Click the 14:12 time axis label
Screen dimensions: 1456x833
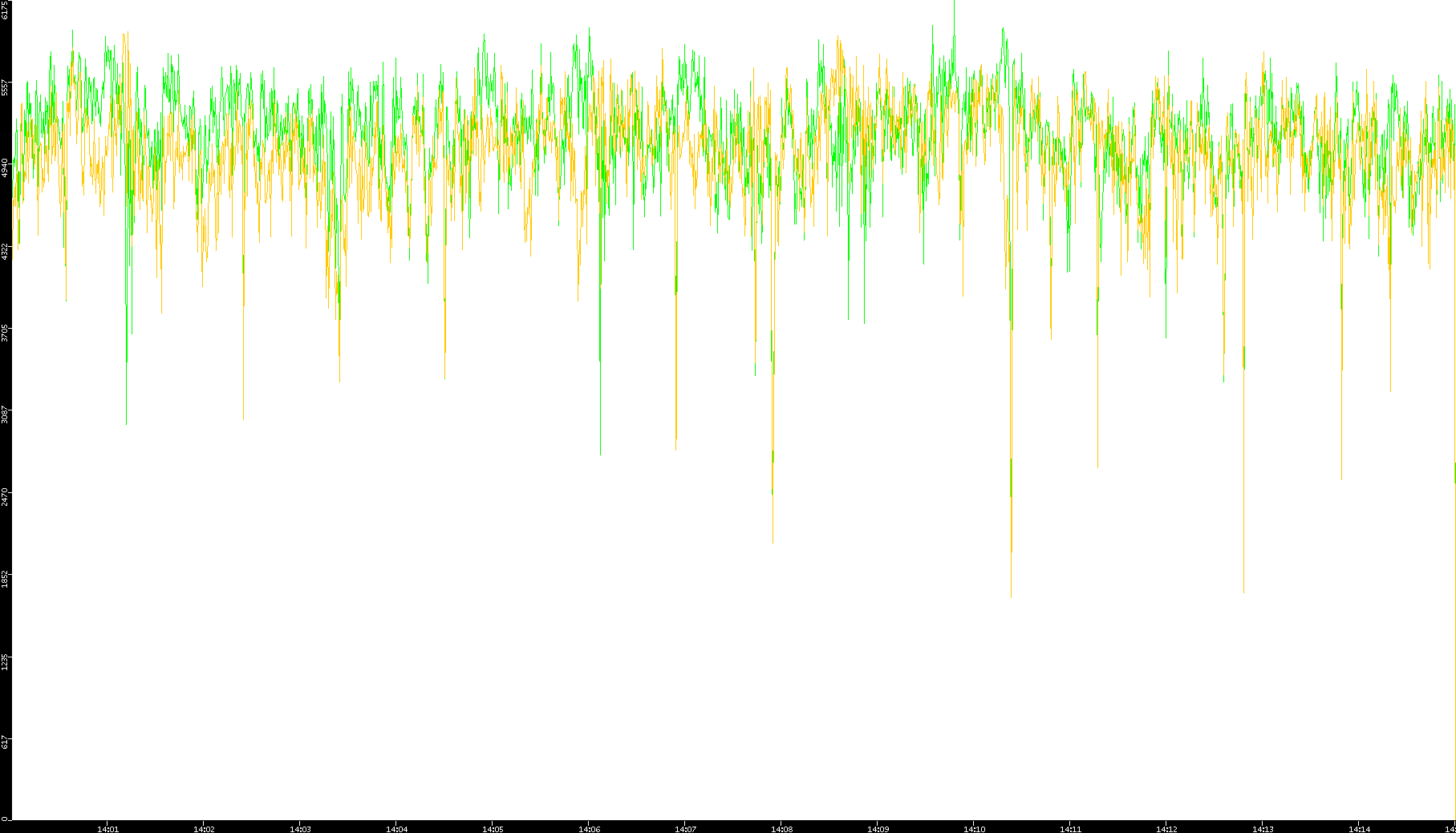point(1166,828)
